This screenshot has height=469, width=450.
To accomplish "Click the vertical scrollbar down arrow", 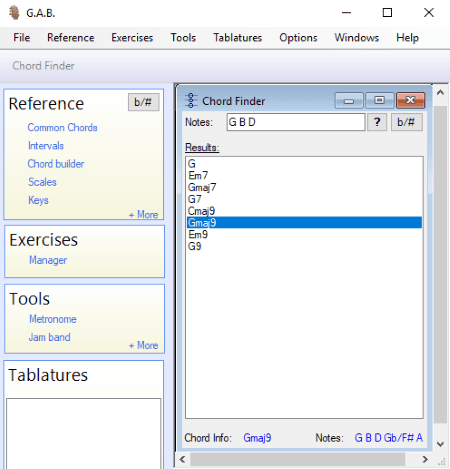I will point(440,444).
